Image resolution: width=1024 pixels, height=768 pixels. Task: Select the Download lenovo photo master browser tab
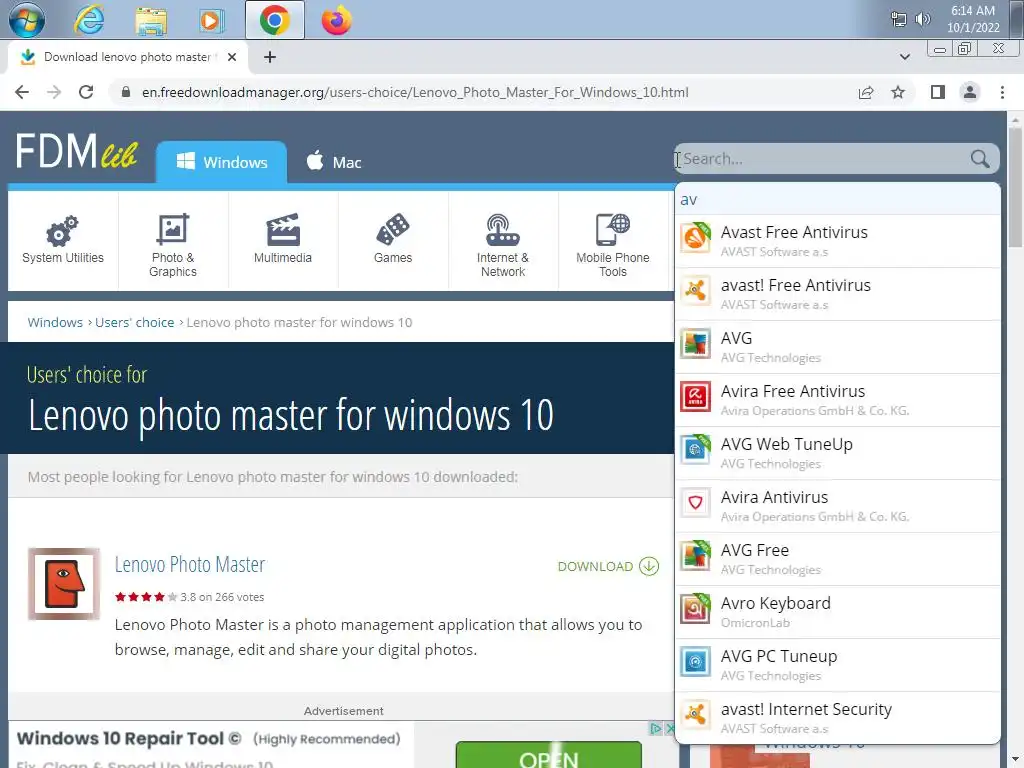click(x=127, y=57)
